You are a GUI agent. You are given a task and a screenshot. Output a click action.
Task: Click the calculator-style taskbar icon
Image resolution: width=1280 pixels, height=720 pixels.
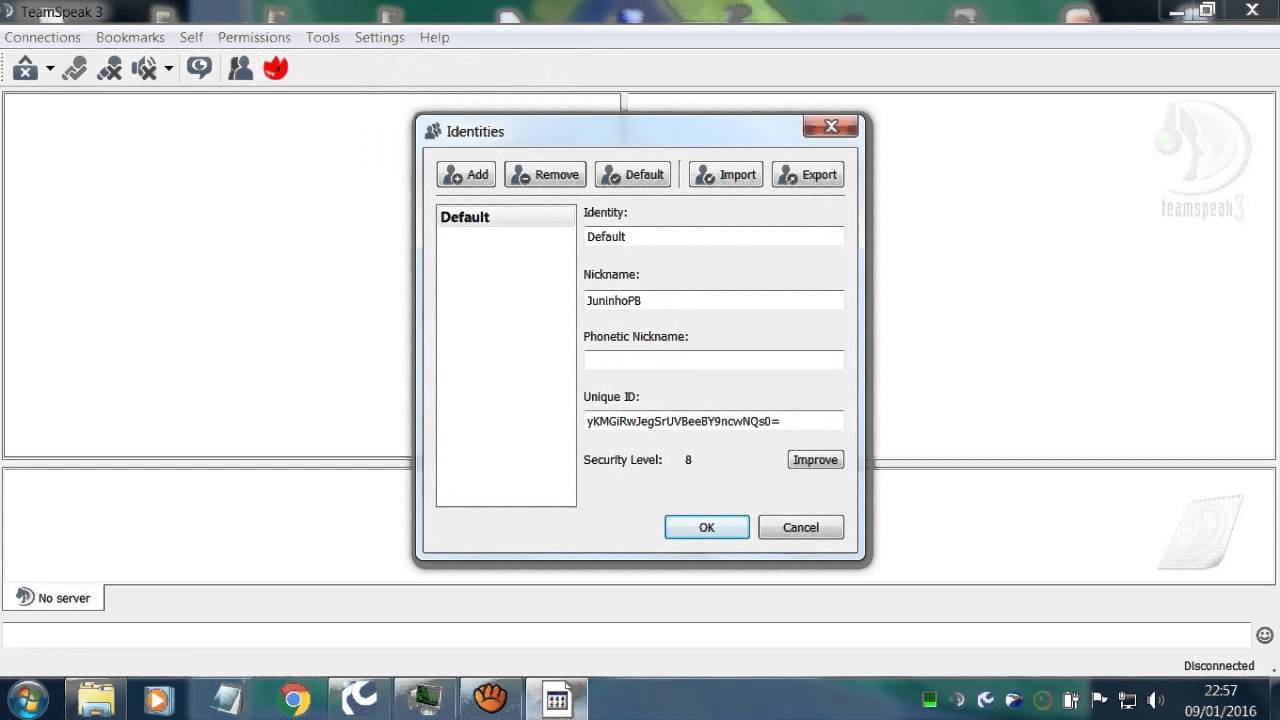coord(557,699)
